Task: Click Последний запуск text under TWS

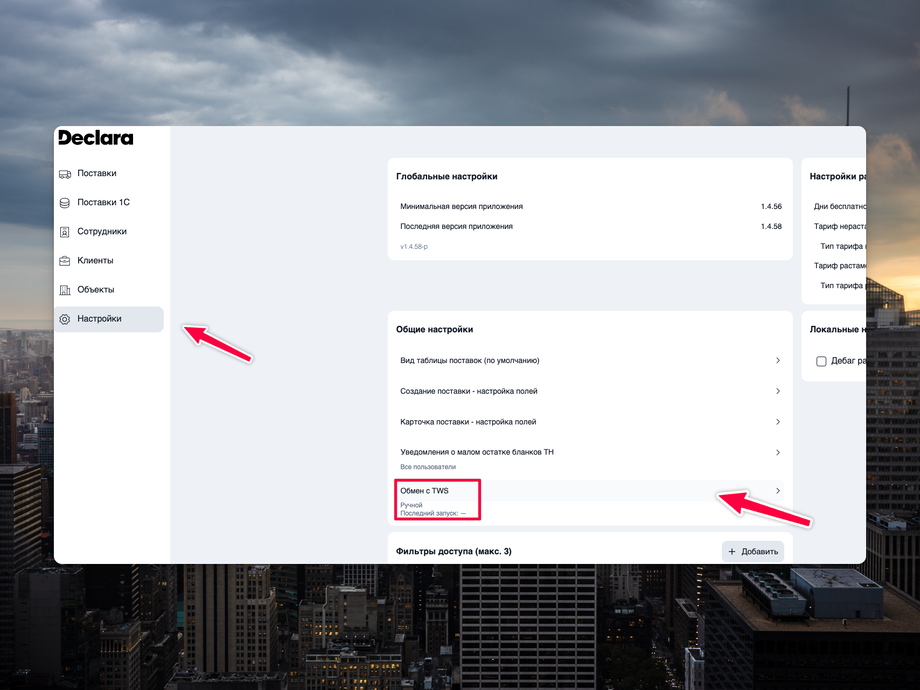Action: 433,513
